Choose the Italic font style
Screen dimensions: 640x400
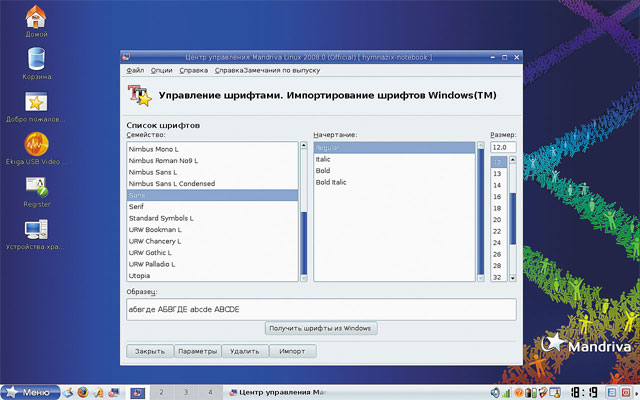point(394,159)
